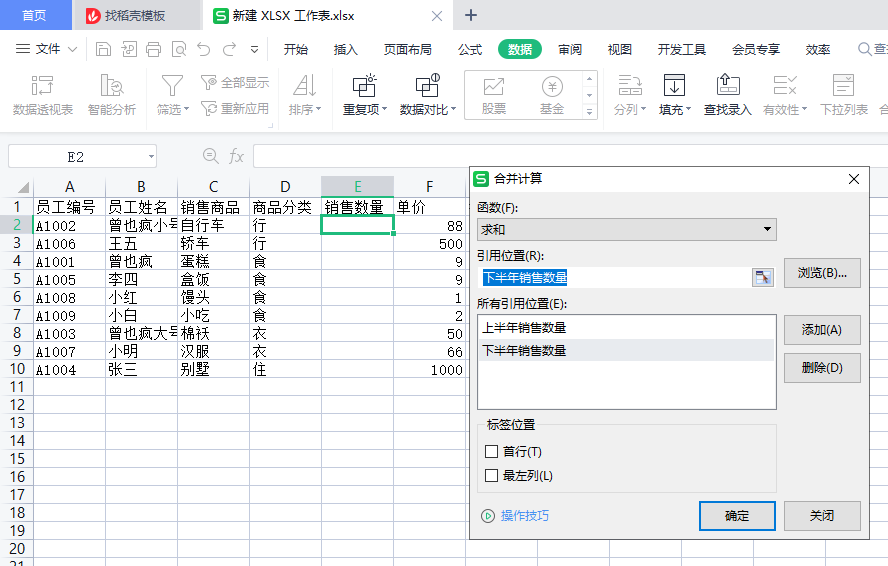
Task: Switch to the 公式 ribbon tab
Action: [x=469, y=50]
